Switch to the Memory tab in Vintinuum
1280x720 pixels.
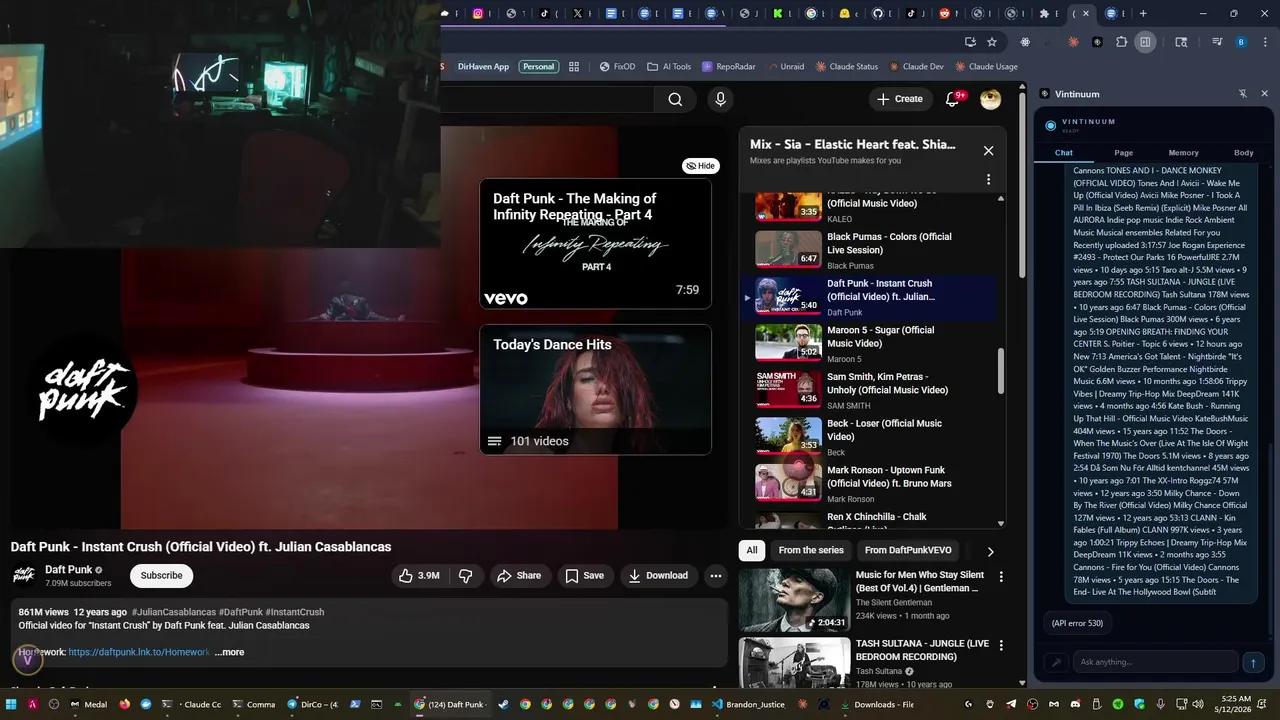point(1183,153)
